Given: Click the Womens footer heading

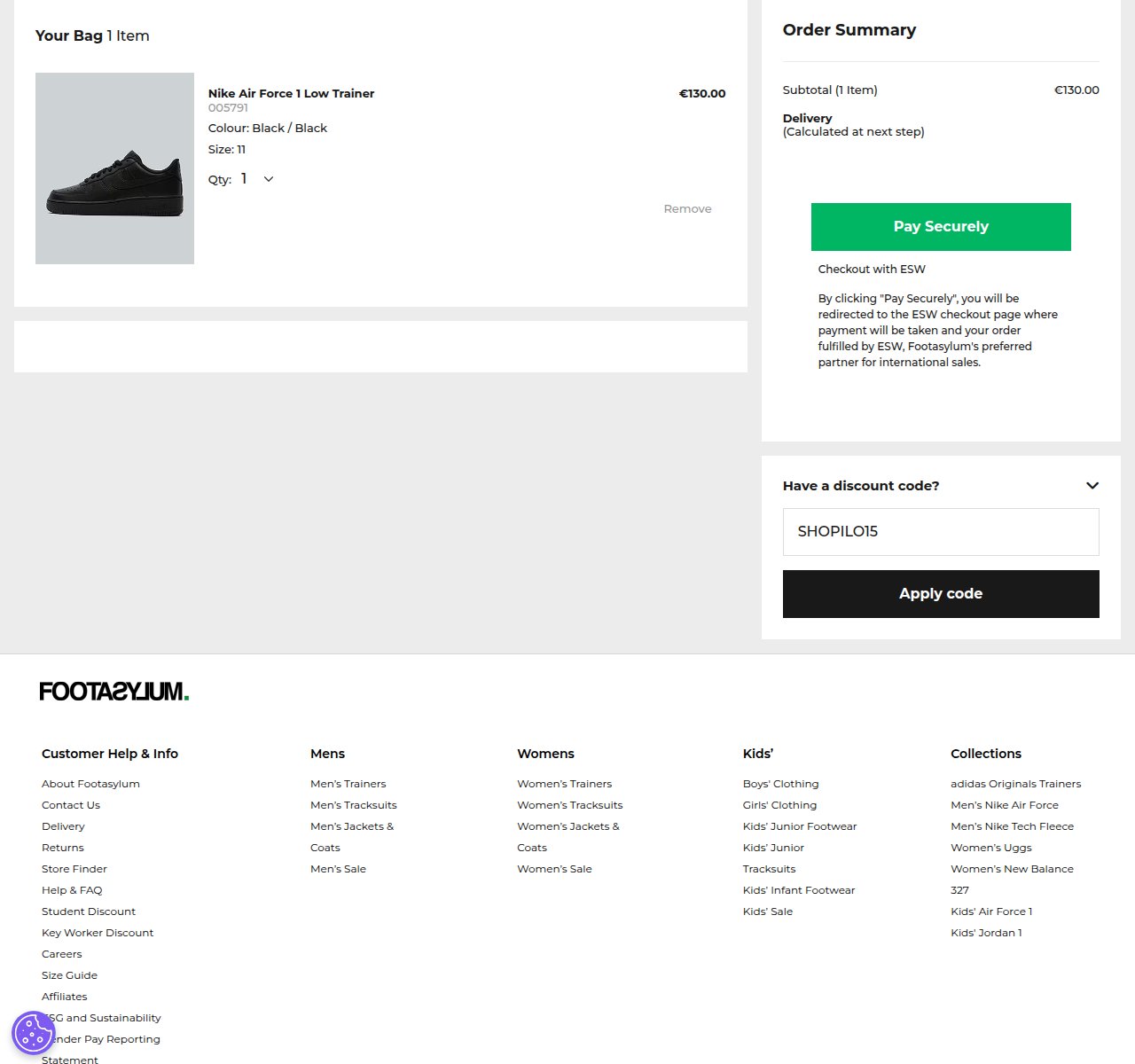Looking at the screenshot, I should coord(545,754).
